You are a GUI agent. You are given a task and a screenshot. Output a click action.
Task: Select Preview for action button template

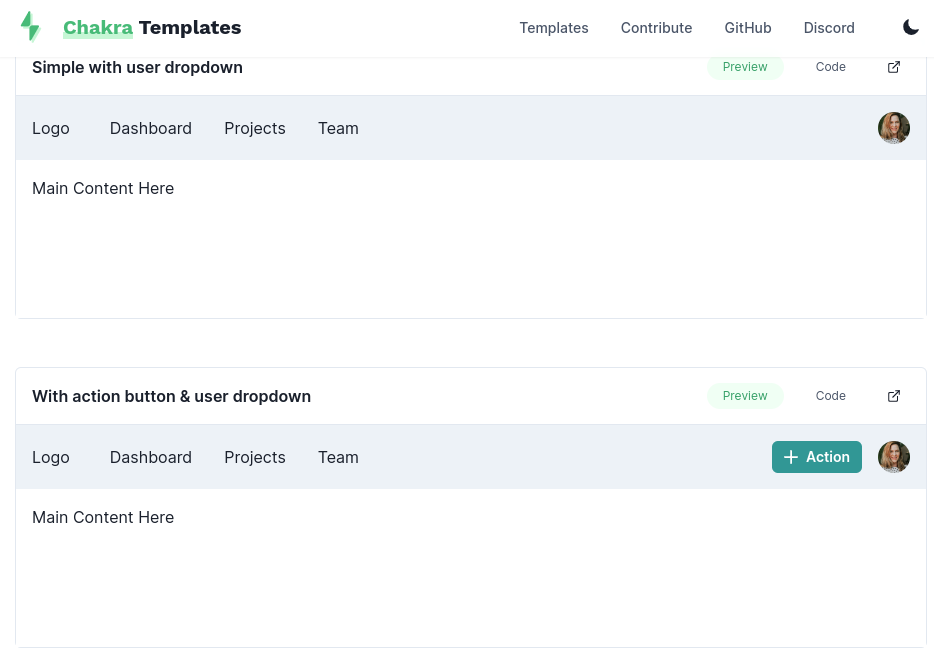[745, 396]
